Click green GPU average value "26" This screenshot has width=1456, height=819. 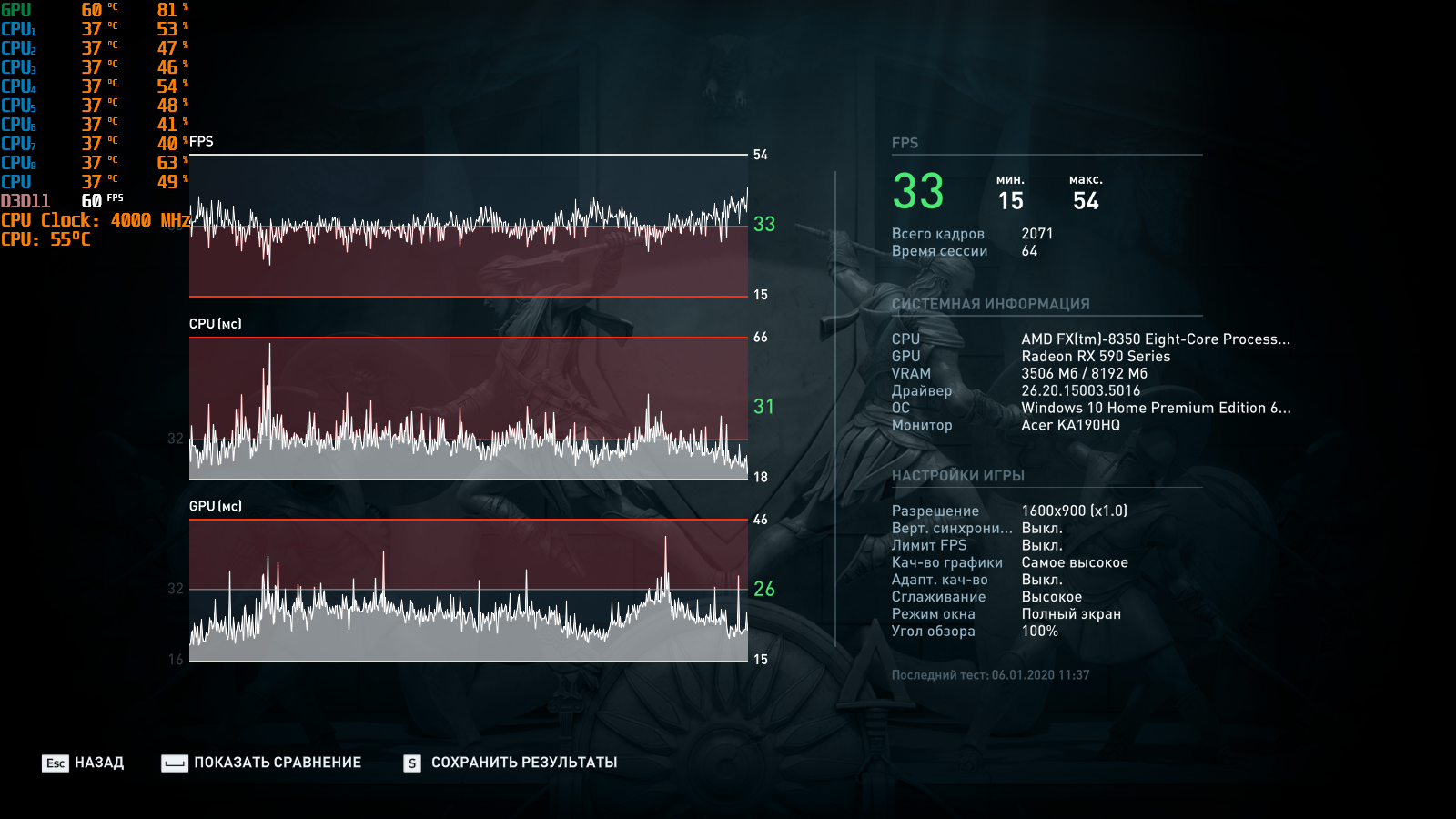pyautogui.click(x=764, y=589)
